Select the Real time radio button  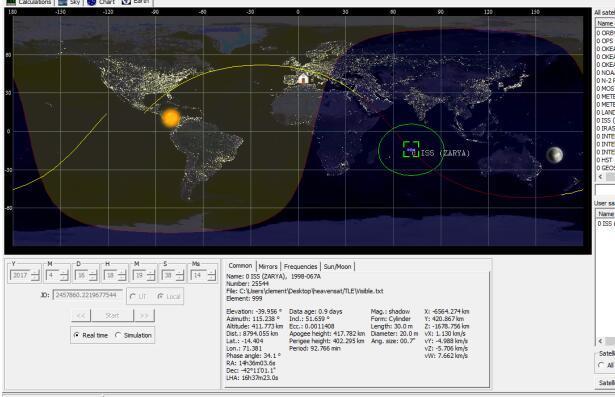(x=91, y=335)
